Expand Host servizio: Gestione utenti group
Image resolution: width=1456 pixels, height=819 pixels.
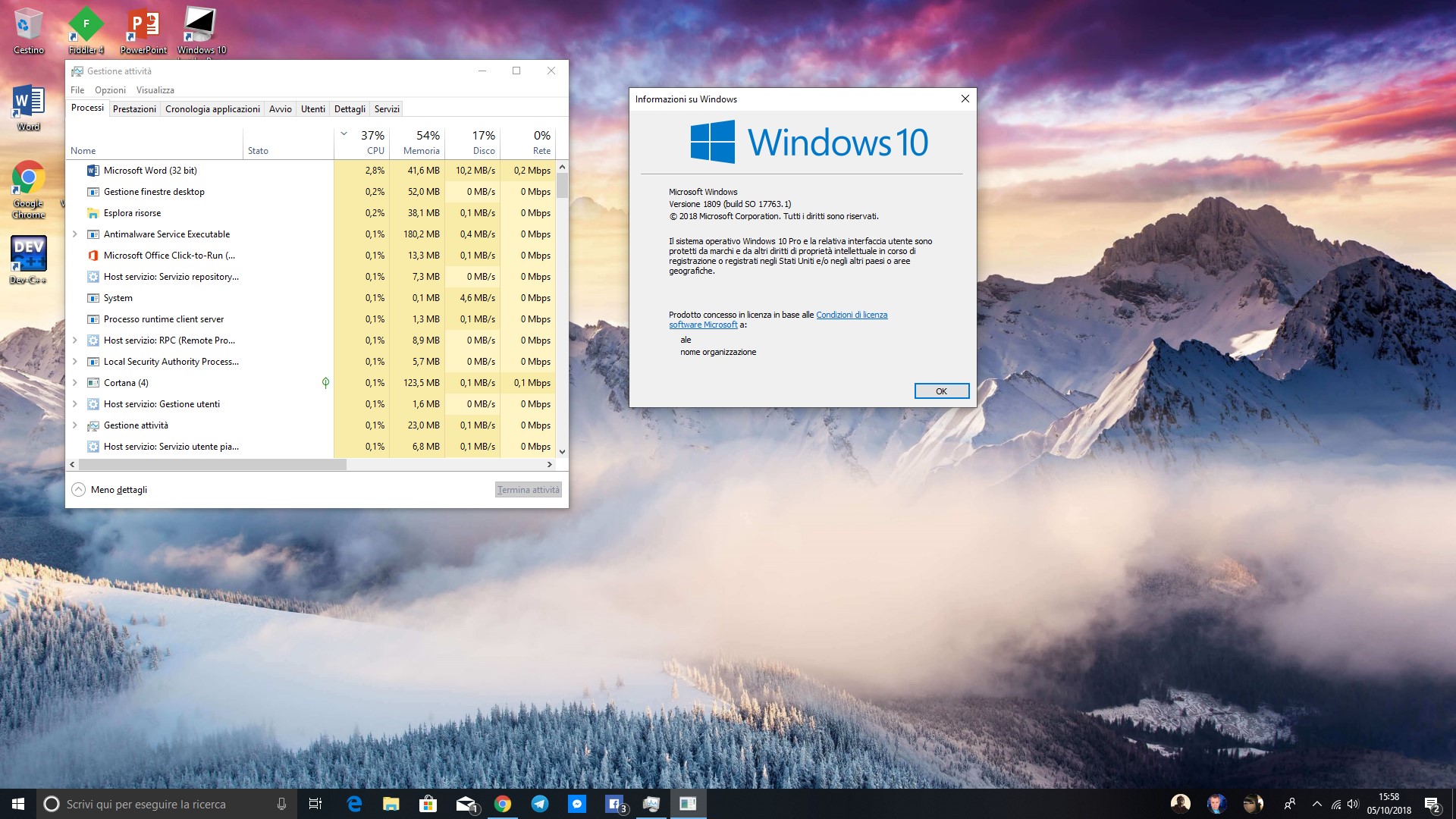click(74, 404)
